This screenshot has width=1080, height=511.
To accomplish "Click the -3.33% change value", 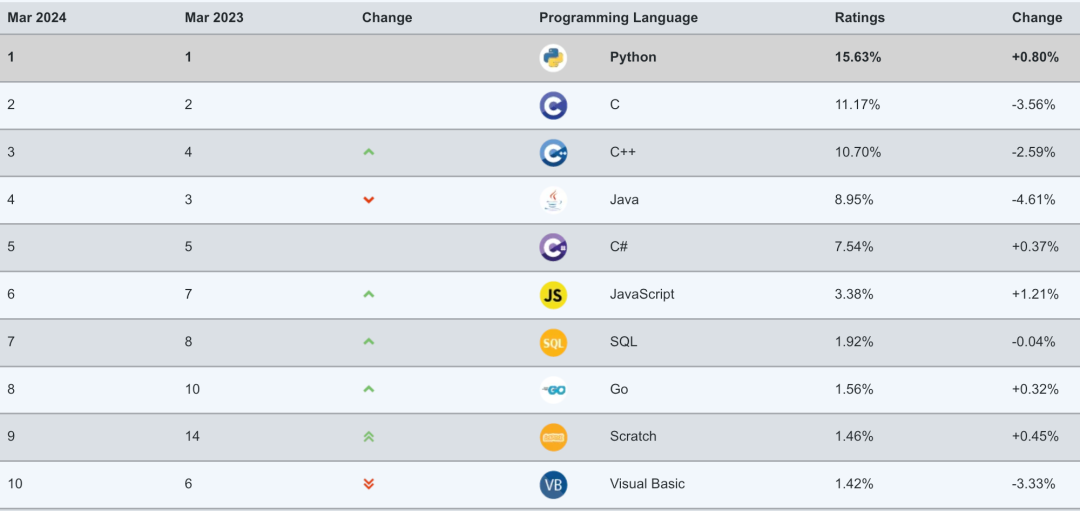I will click(x=1034, y=483).
